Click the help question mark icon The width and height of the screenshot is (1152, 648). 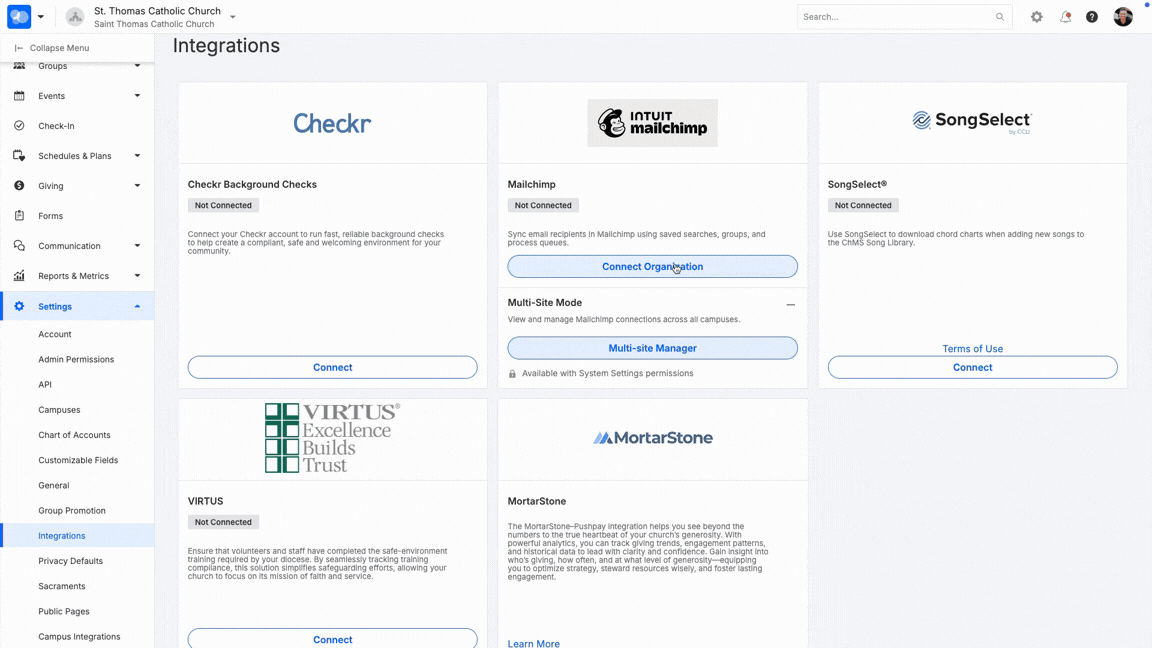pyautogui.click(x=1091, y=16)
